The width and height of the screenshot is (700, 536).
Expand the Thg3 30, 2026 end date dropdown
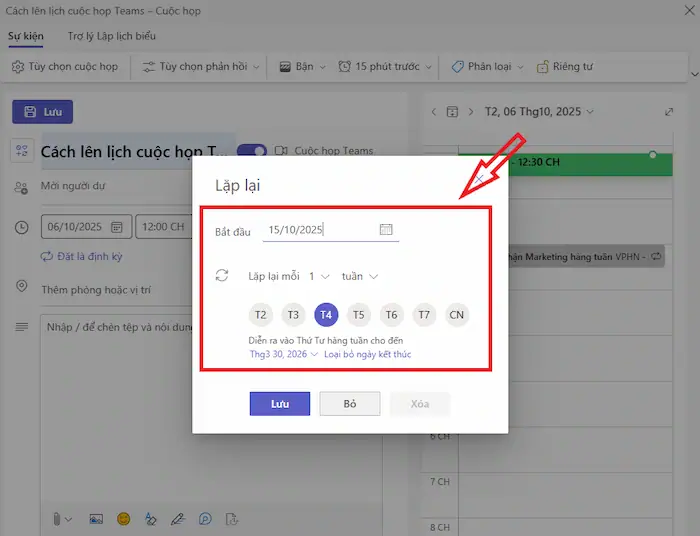coord(284,354)
